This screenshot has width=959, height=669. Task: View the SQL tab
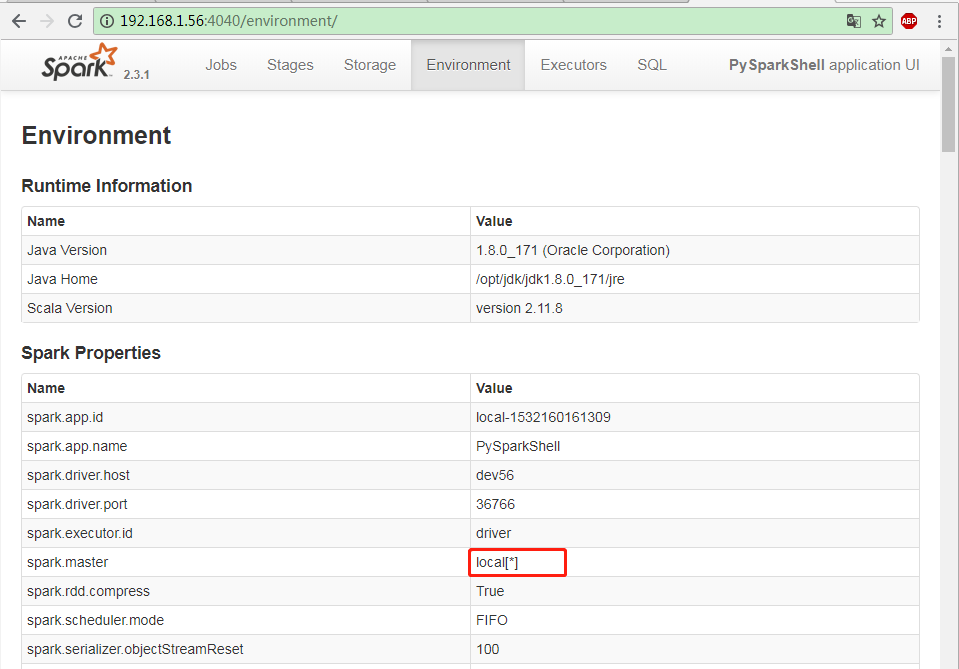pos(652,65)
